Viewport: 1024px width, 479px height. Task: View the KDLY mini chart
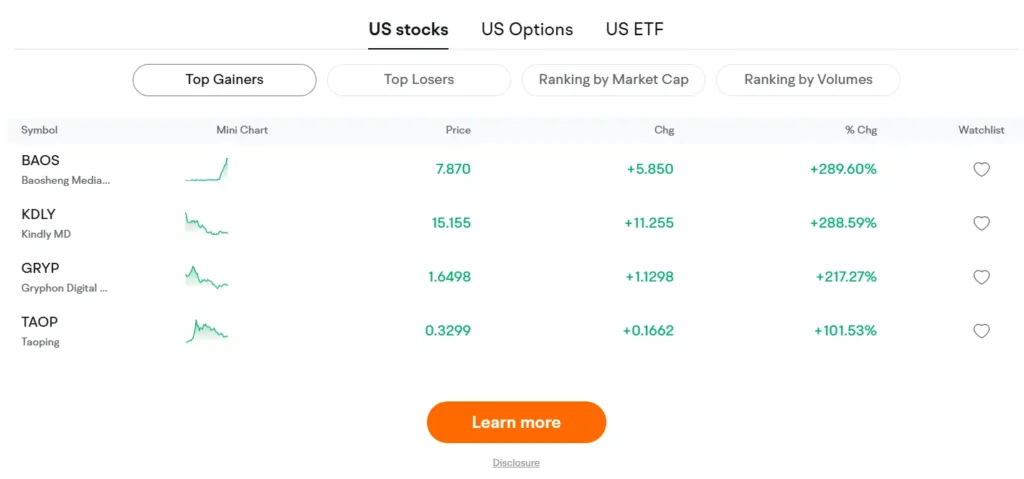[x=207, y=223]
